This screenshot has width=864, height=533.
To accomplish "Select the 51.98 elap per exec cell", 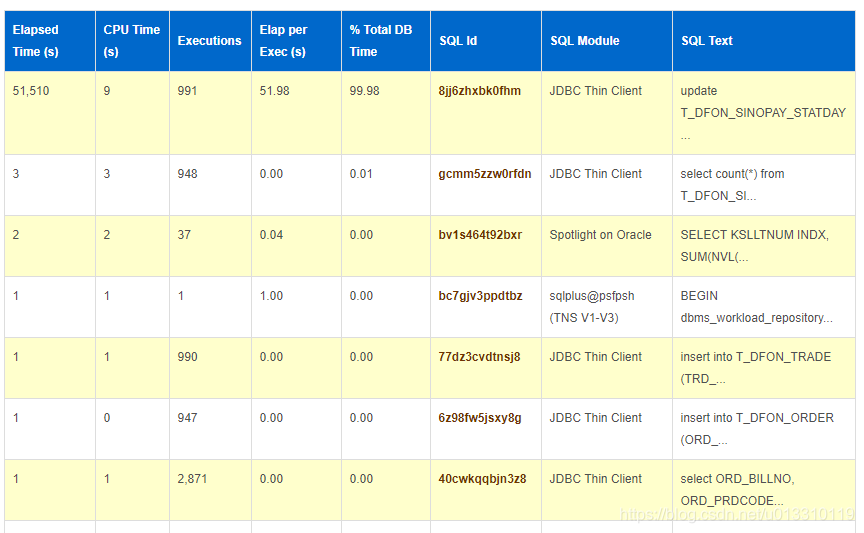I will pos(296,113).
